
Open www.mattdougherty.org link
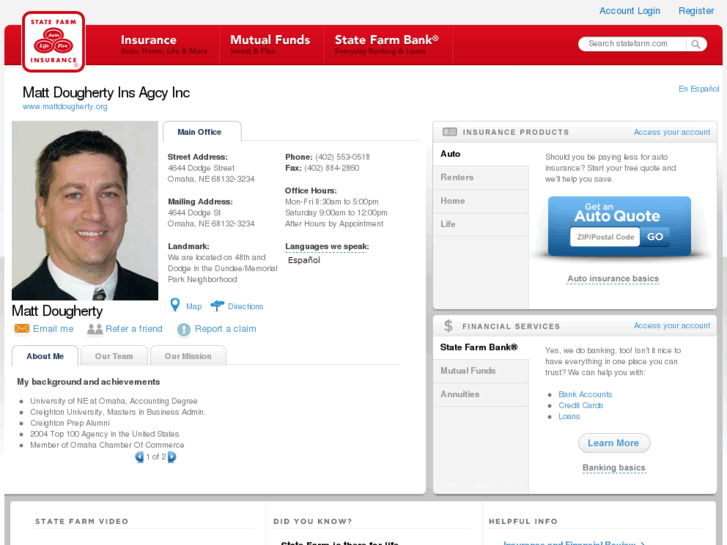(x=65, y=107)
